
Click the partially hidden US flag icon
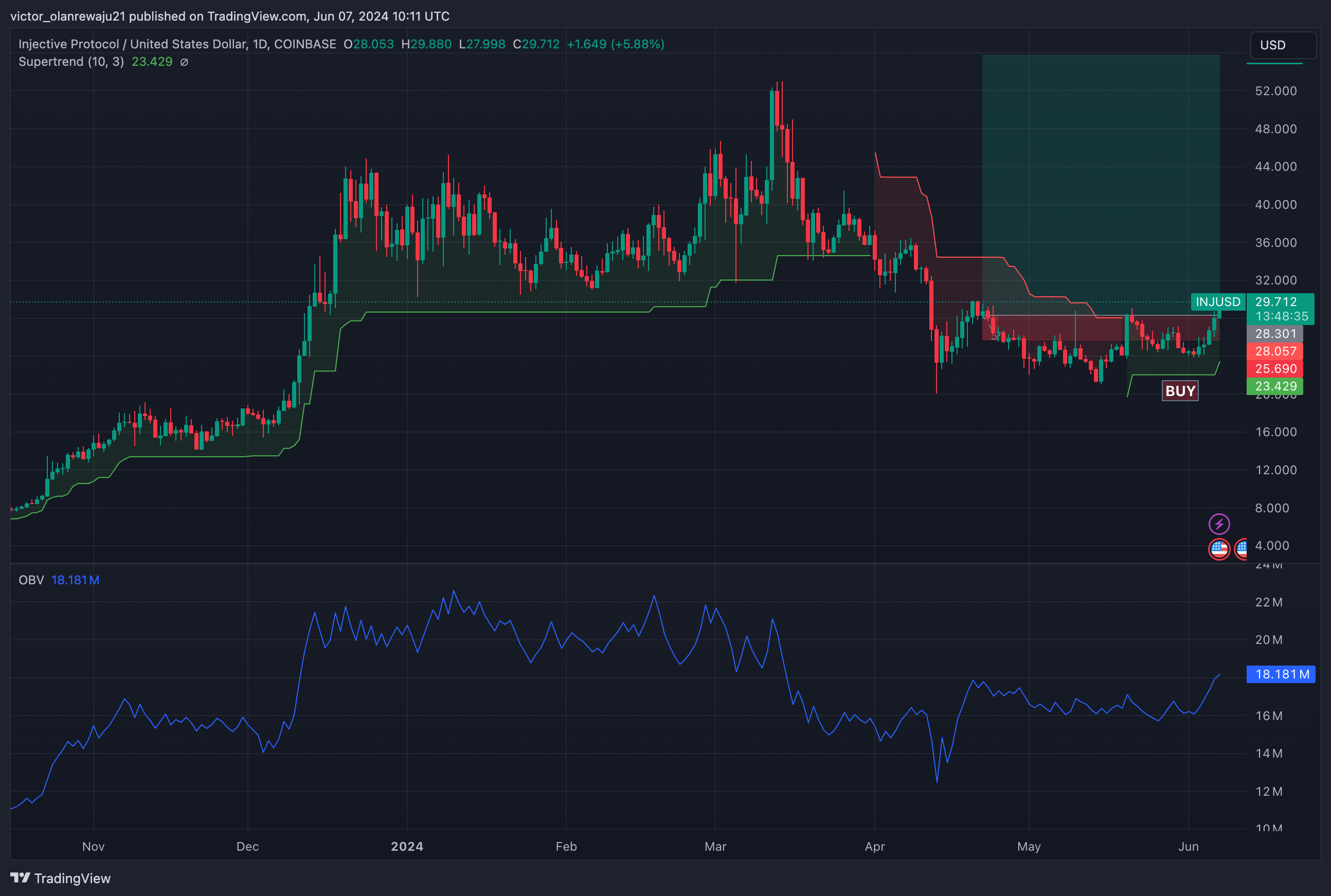click(x=1241, y=549)
